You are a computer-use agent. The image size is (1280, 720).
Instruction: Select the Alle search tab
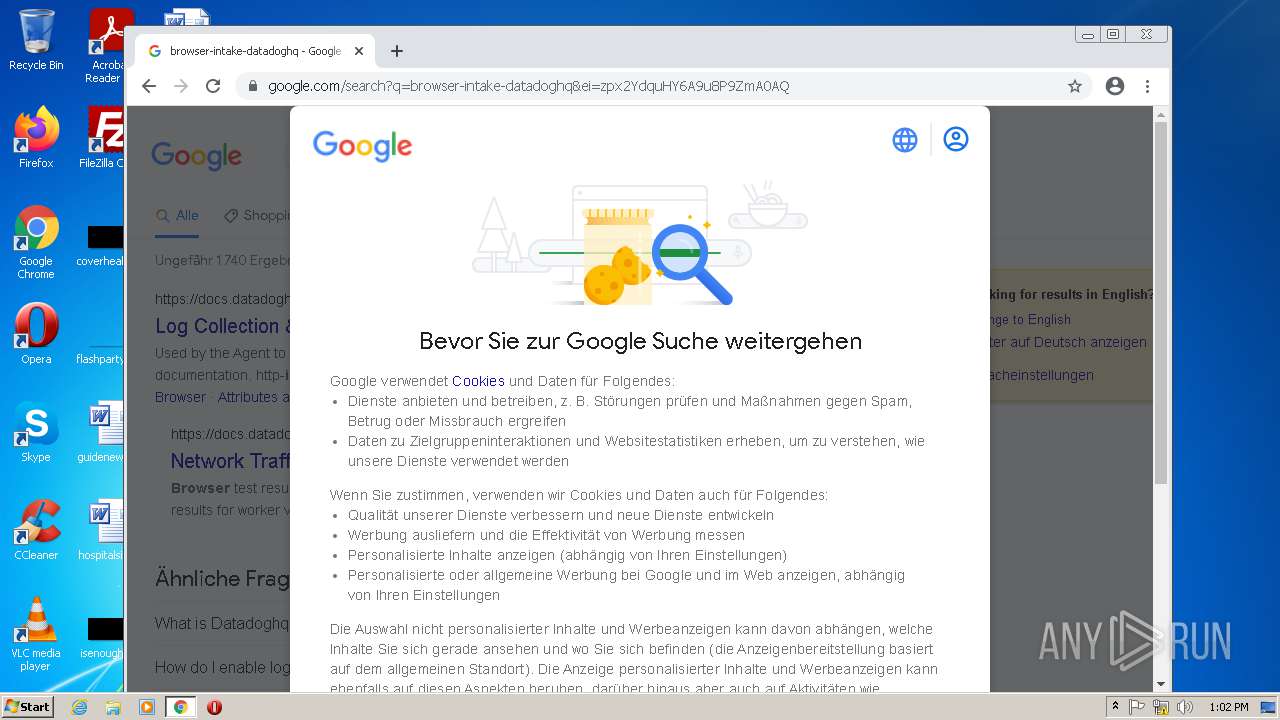pyautogui.click(x=178, y=215)
